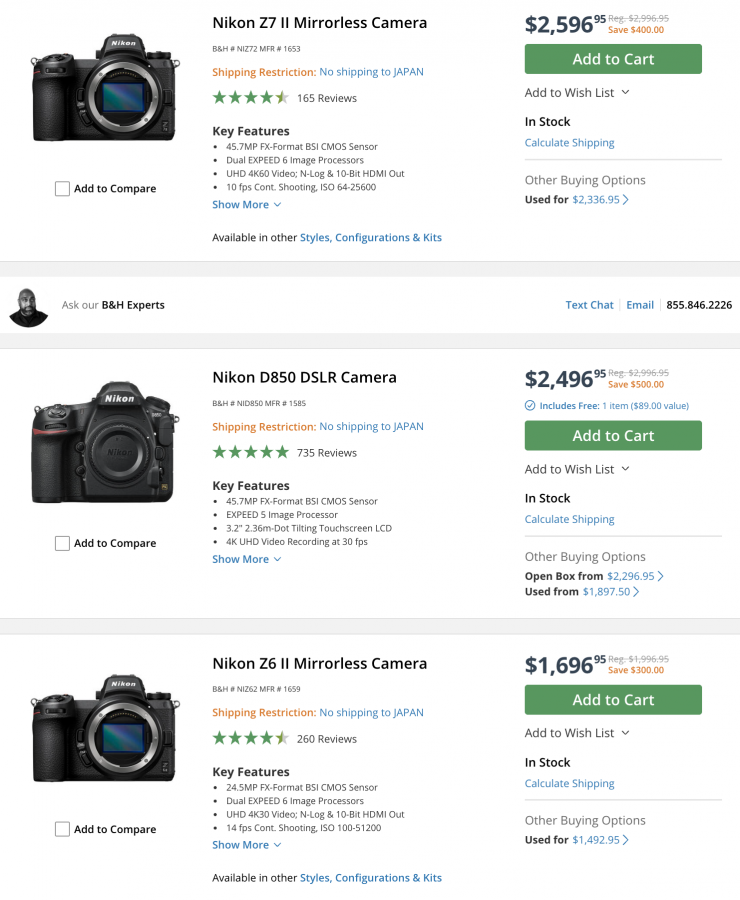This screenshot has width=740, height=900.
Task: Add Nikon Z7 II to cart
Action: (x=613, y=59)
